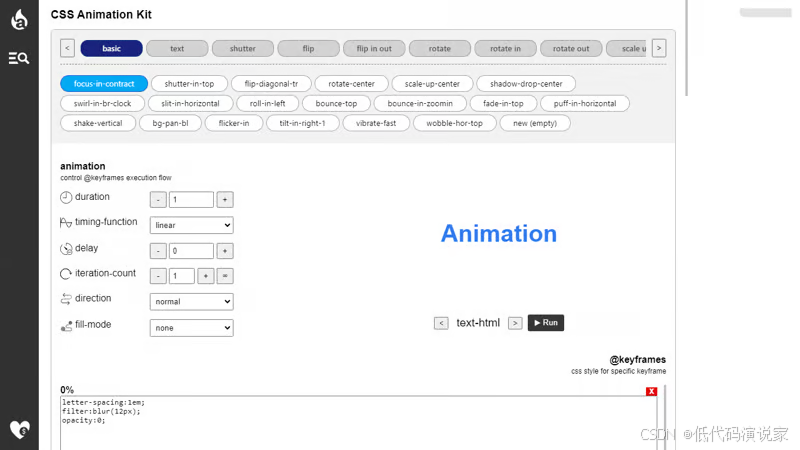The image size is (800, 450).
Task: Switch to the flip category tab
Action: (x=308, y=48)
